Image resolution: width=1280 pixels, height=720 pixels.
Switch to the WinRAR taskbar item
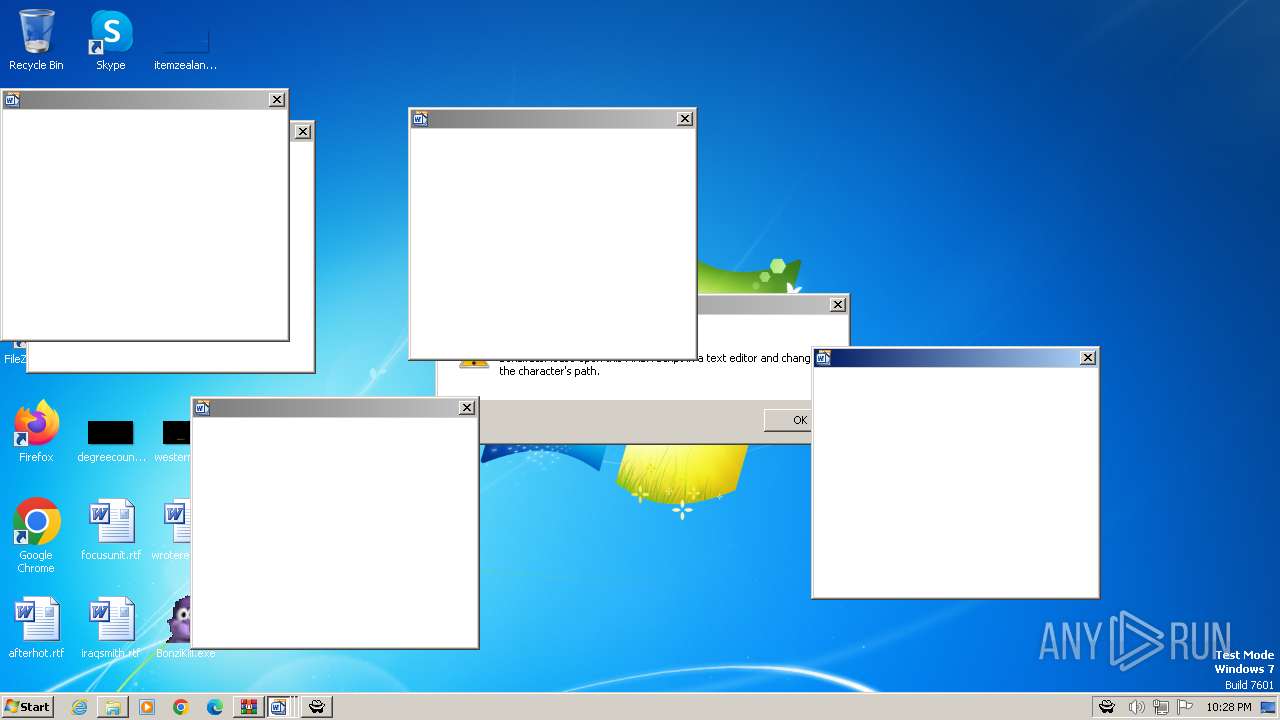point(248,707)
